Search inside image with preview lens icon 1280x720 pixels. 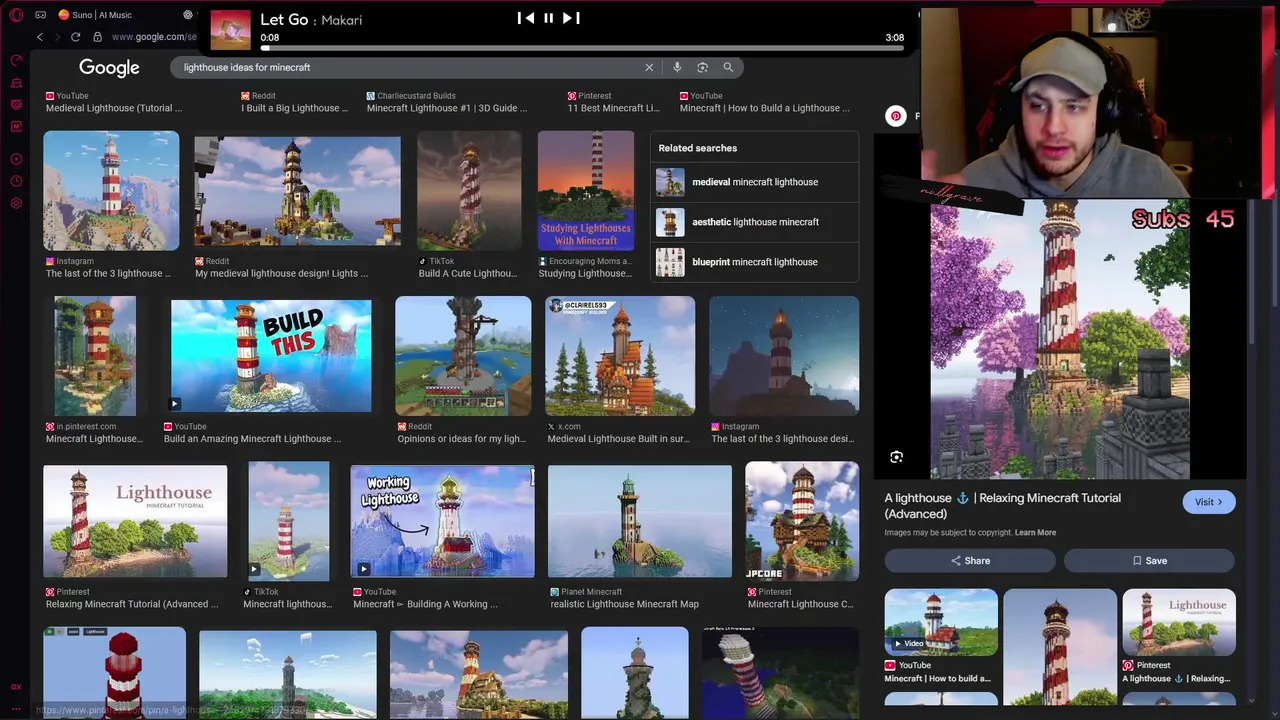coord(896,457)
